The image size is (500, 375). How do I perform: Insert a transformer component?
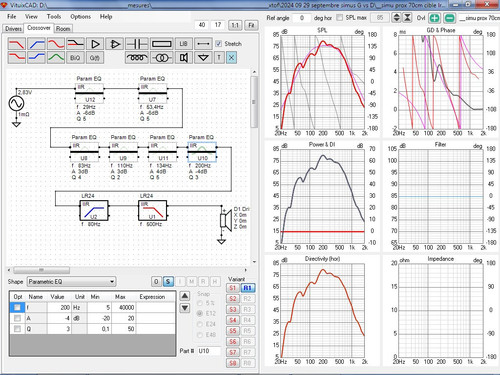coord(162,58)
